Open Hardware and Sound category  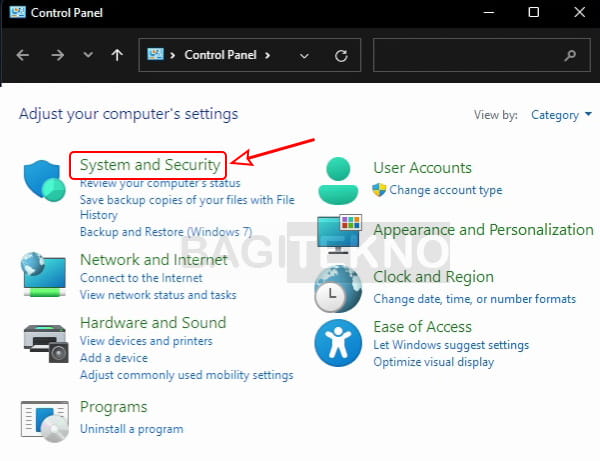(x=153, y=323)
